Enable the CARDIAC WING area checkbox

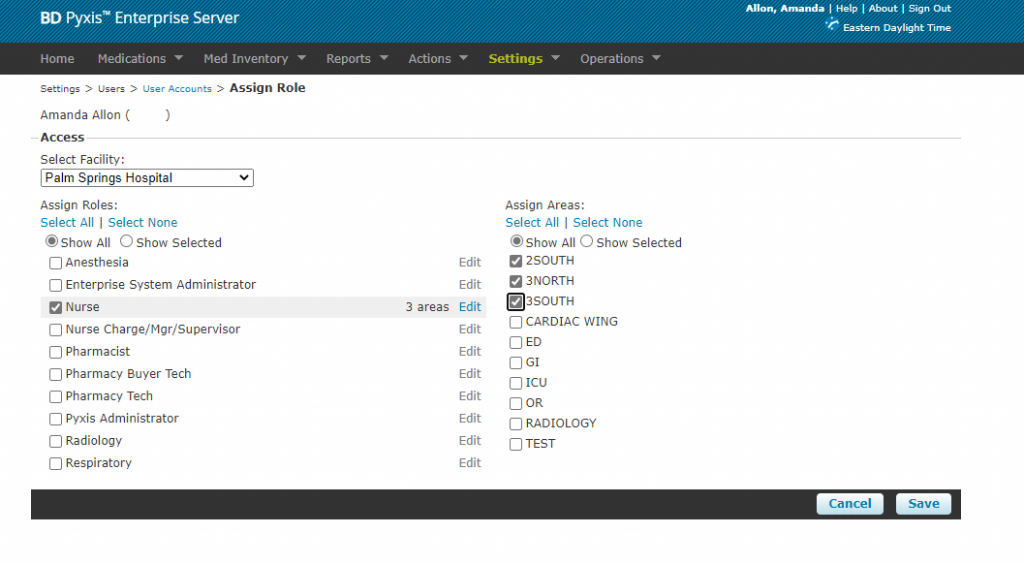pyautogui.click(x=516, y=322)
